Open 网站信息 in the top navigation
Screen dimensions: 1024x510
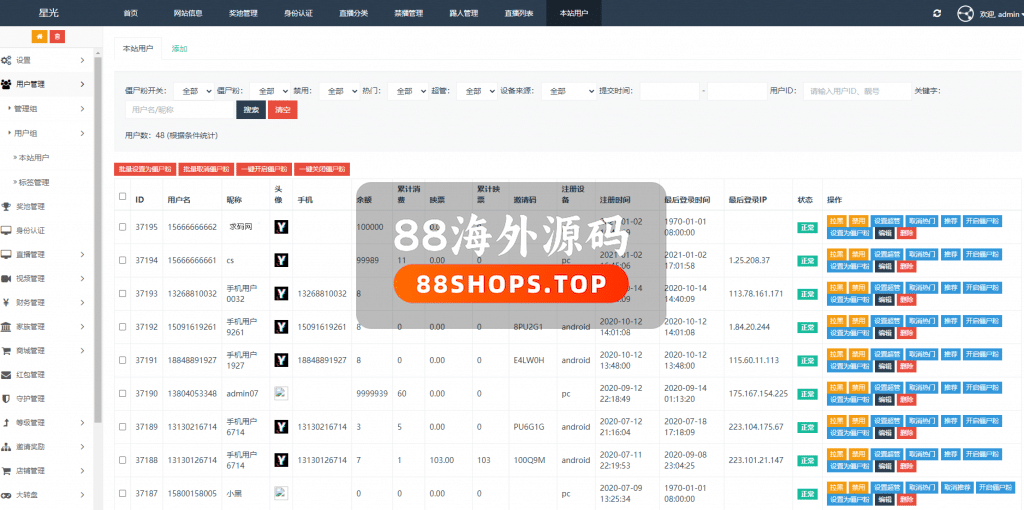187,13
